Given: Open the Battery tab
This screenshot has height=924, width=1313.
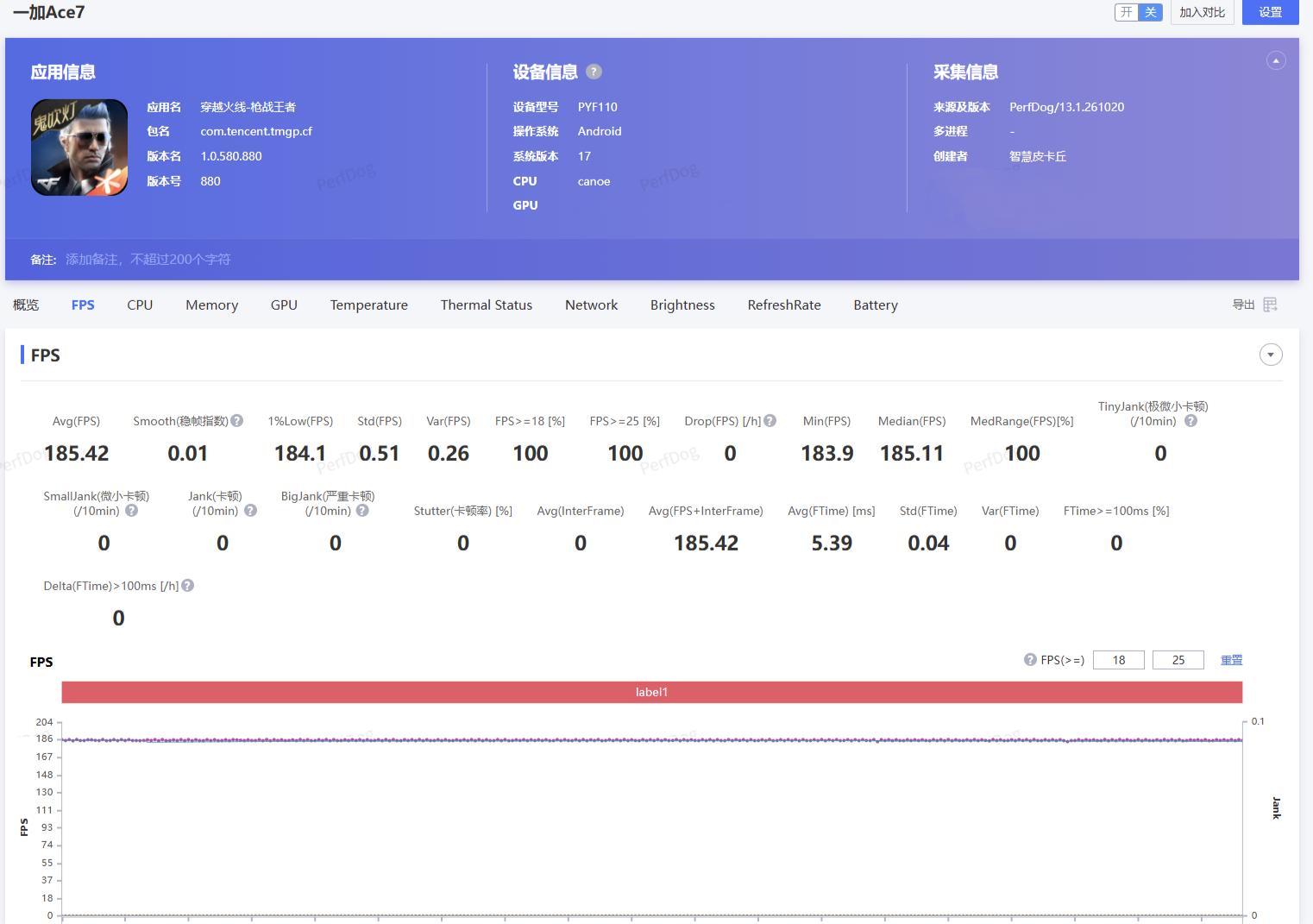Looking at the screenshot, I should 876,305.
